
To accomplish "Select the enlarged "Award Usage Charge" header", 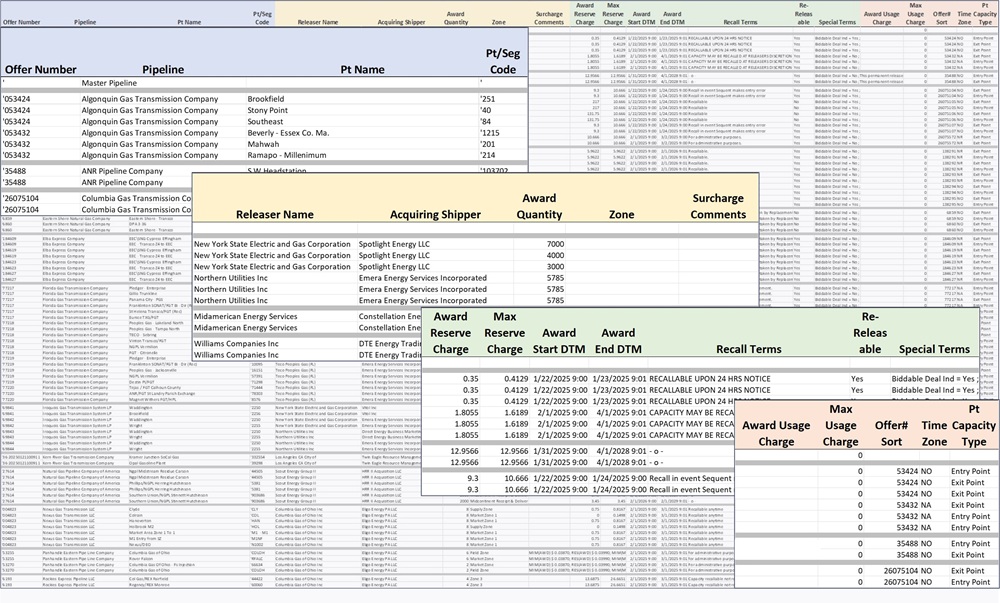I will click(776, 434).
